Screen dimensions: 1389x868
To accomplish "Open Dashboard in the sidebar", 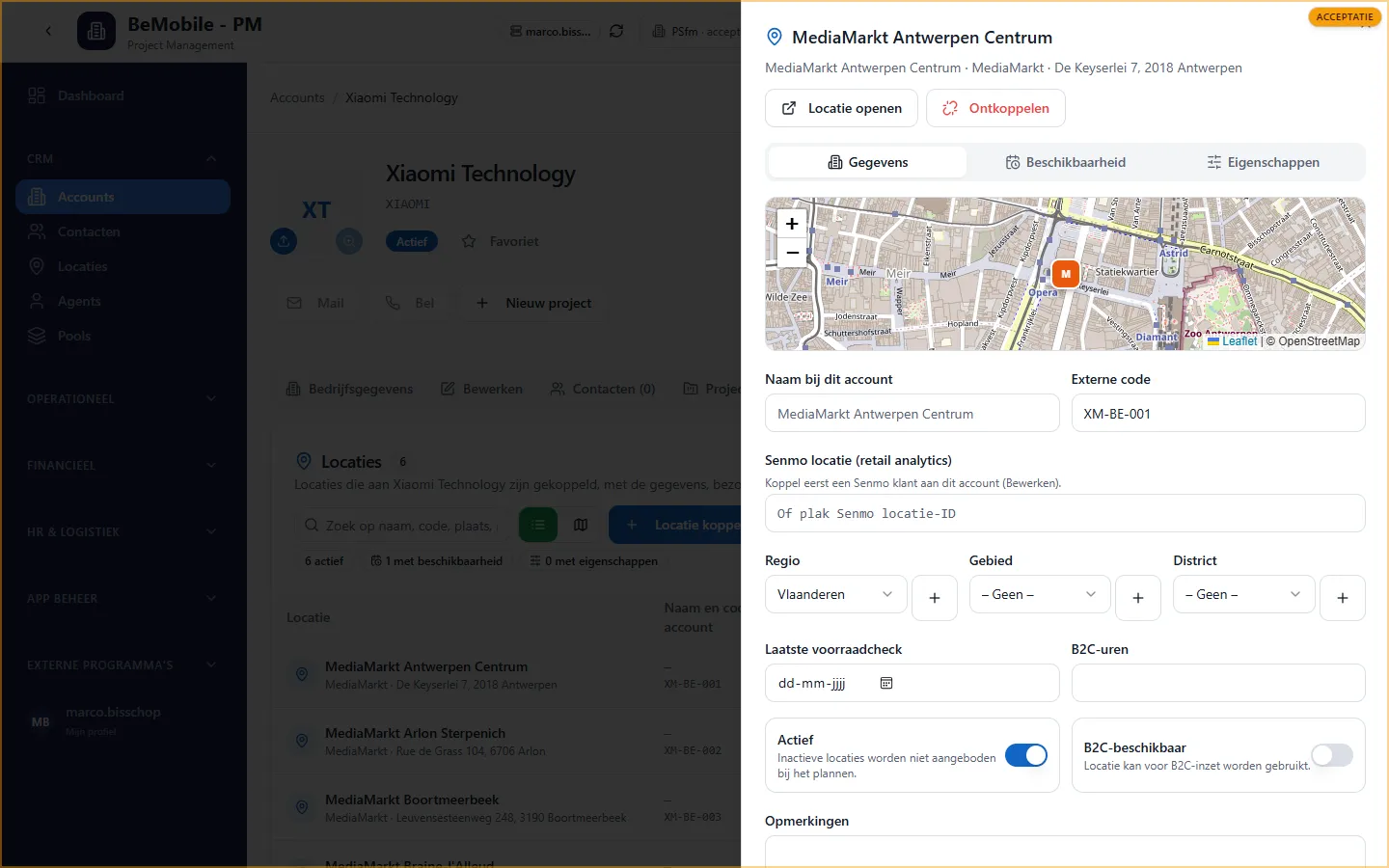I will point(123,95).
